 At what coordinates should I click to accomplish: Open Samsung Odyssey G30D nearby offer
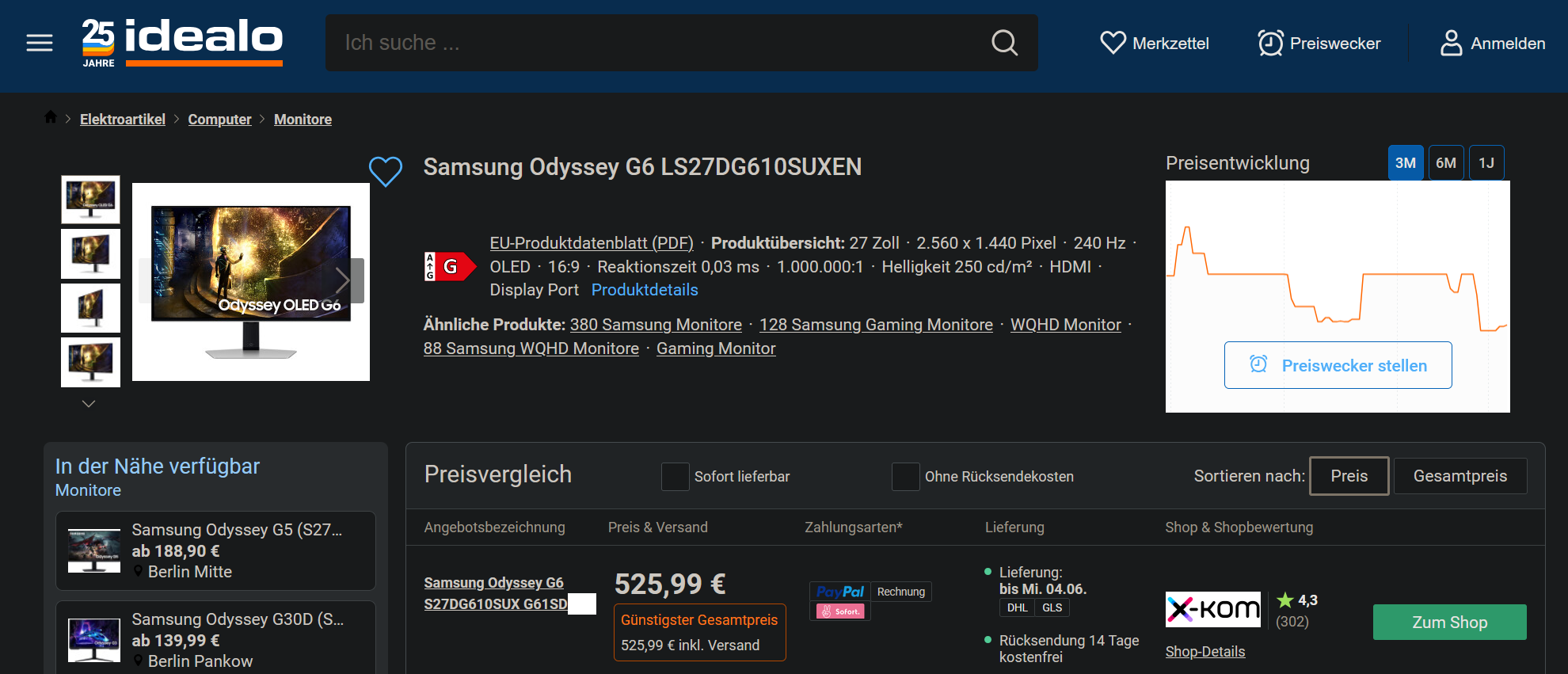tap(215, 638)
